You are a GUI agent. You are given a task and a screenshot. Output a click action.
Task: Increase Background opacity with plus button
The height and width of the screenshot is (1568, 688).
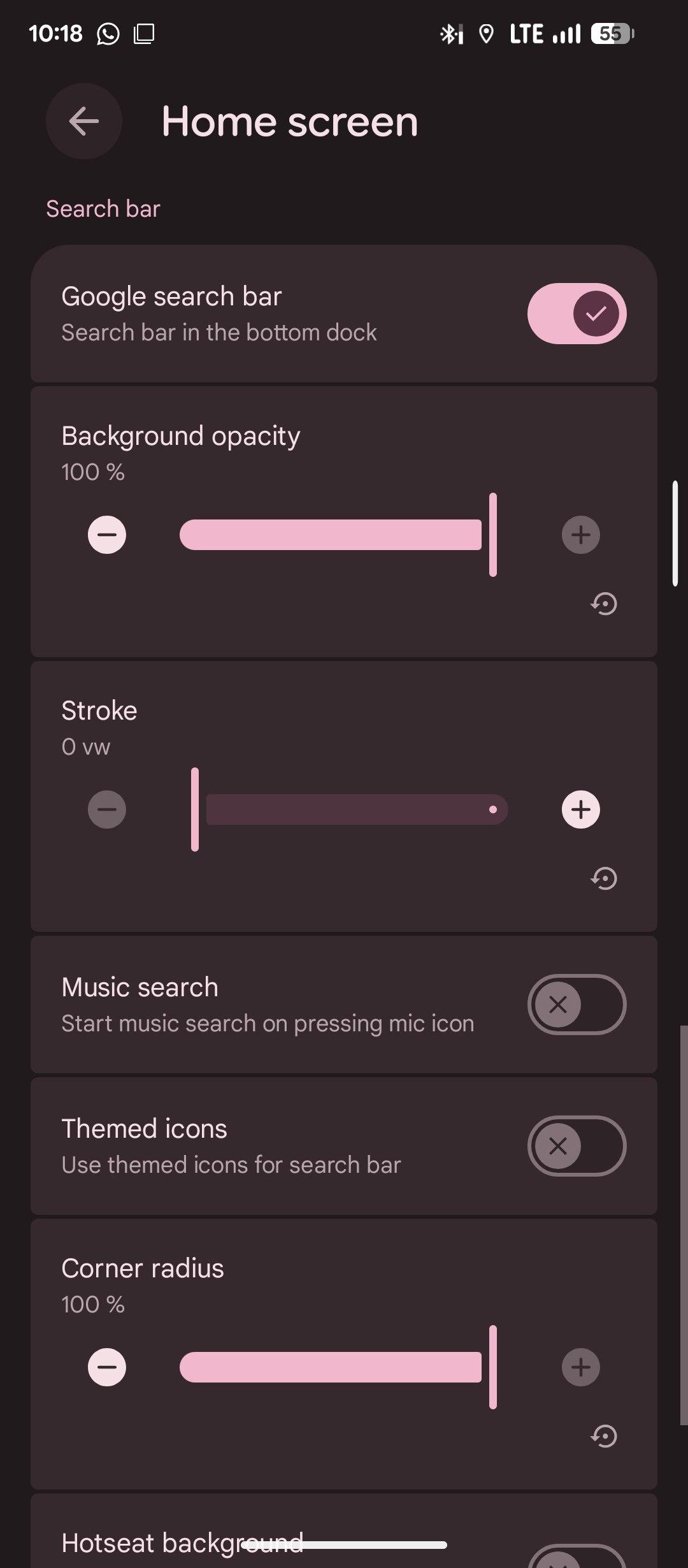click(580, 535)
